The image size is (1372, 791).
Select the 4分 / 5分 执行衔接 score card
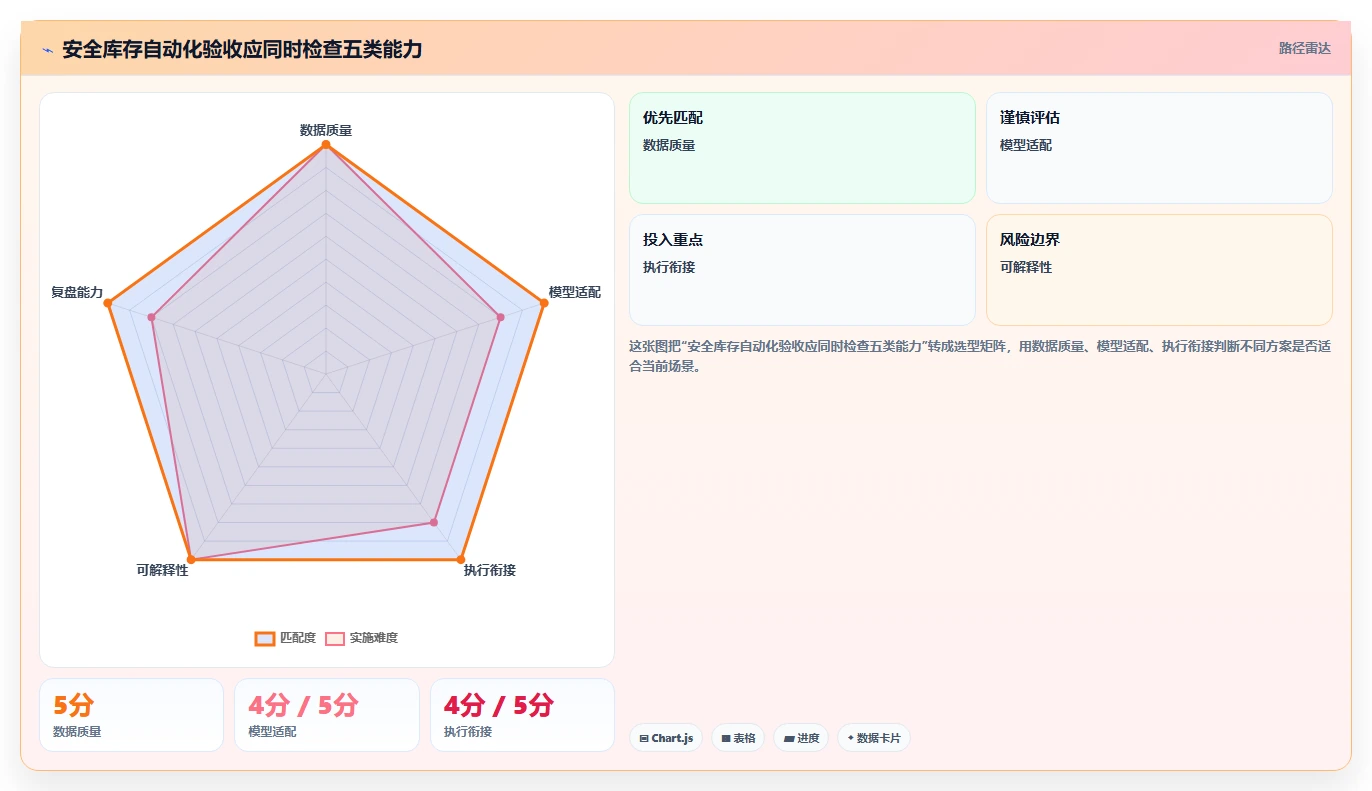coord(522,715)
